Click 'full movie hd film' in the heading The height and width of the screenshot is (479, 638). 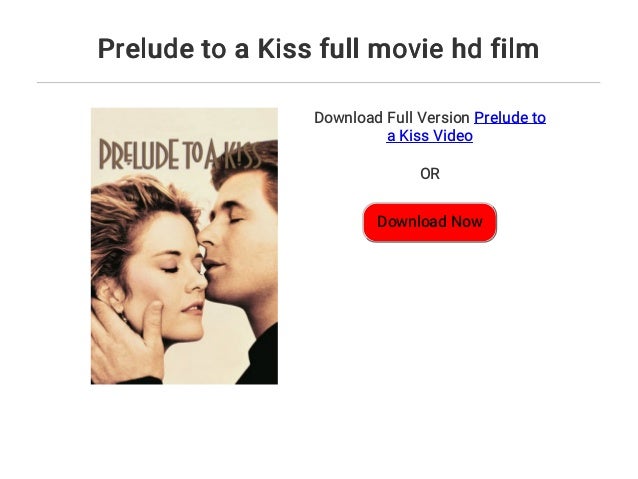pyautogui.click(x=429, y=48)
